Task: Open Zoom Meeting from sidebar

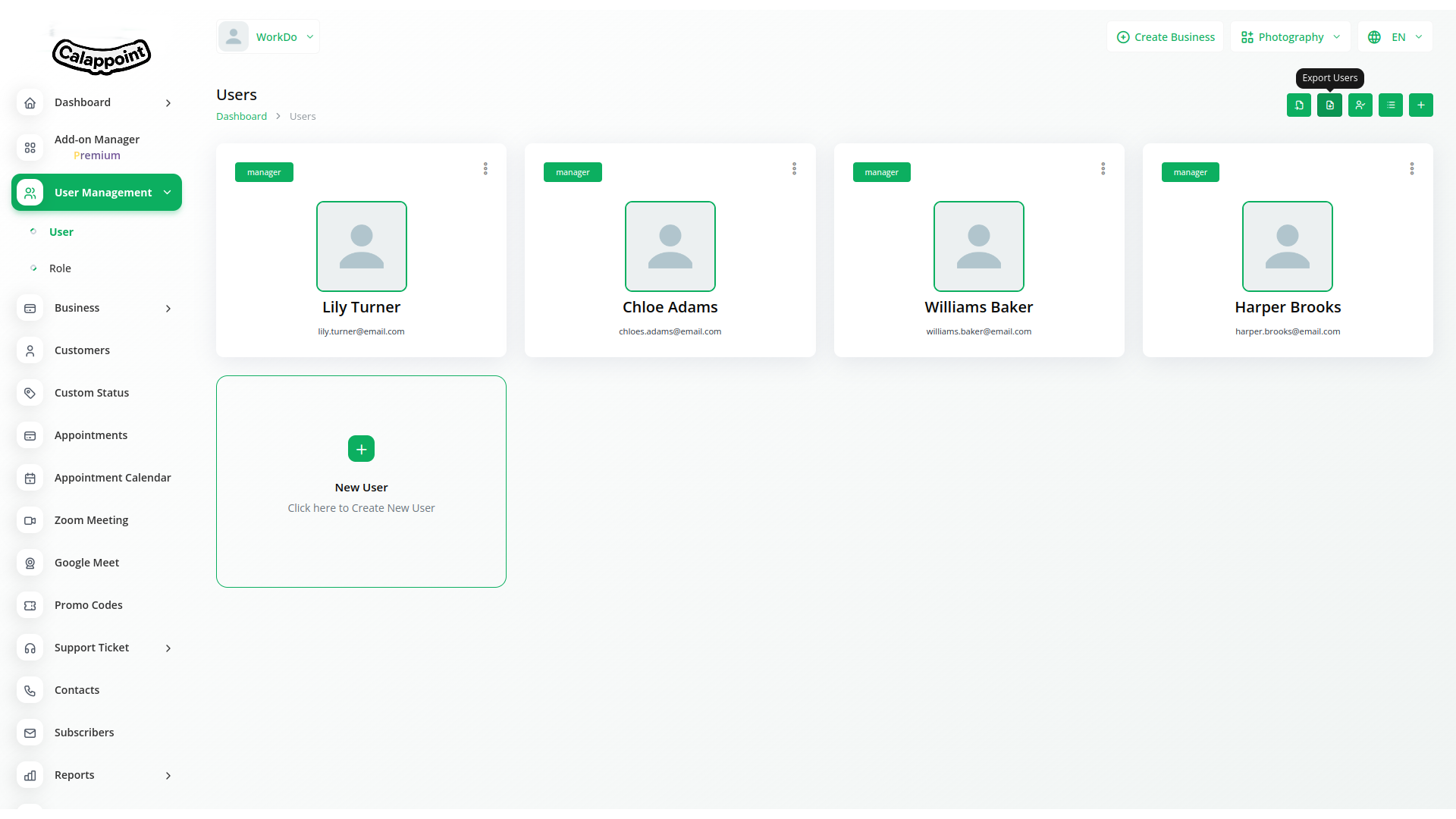Action: point(91,520)
